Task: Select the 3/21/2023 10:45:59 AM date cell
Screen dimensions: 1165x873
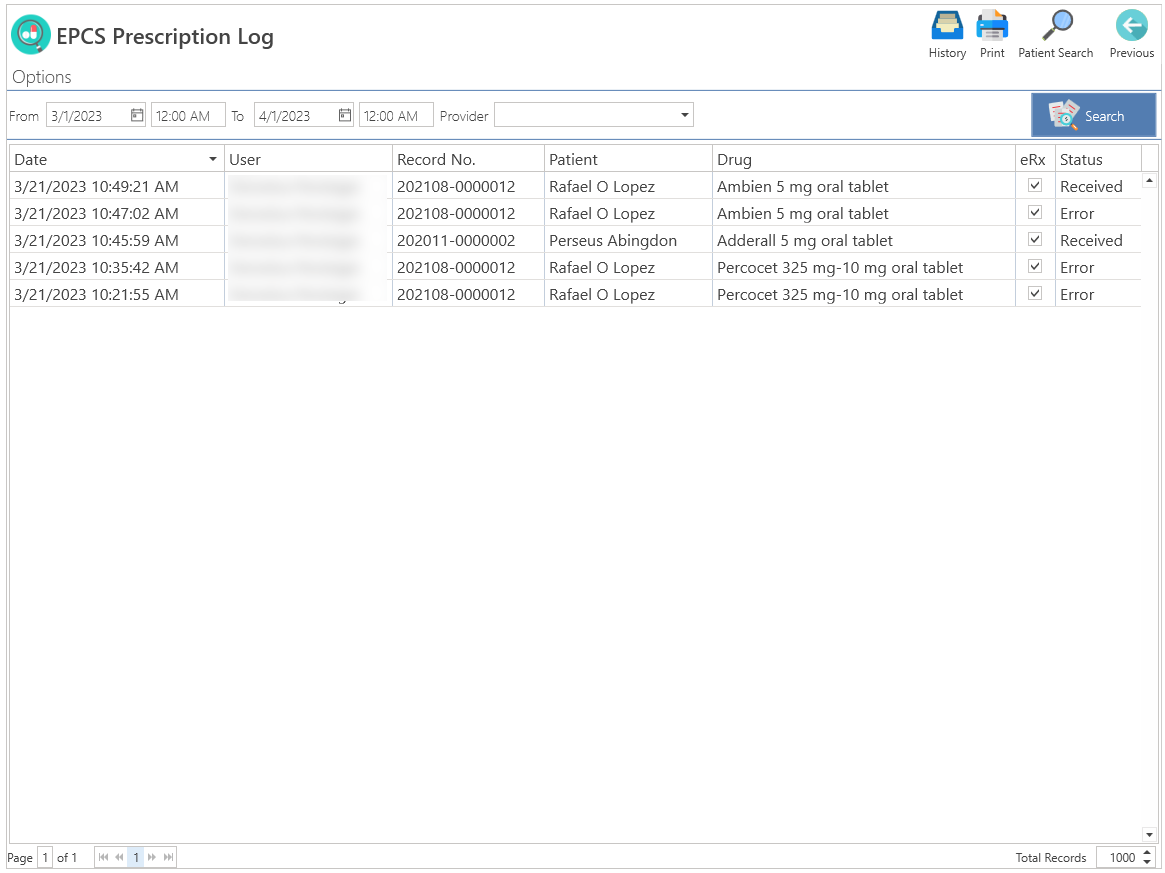Action: click(117, 240)
